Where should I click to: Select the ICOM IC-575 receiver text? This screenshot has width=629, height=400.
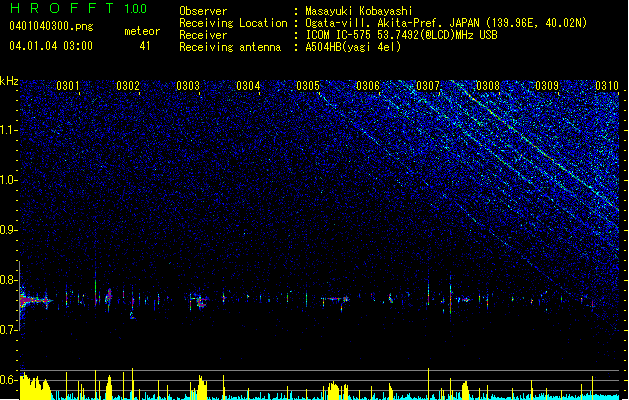coord(401,35)
